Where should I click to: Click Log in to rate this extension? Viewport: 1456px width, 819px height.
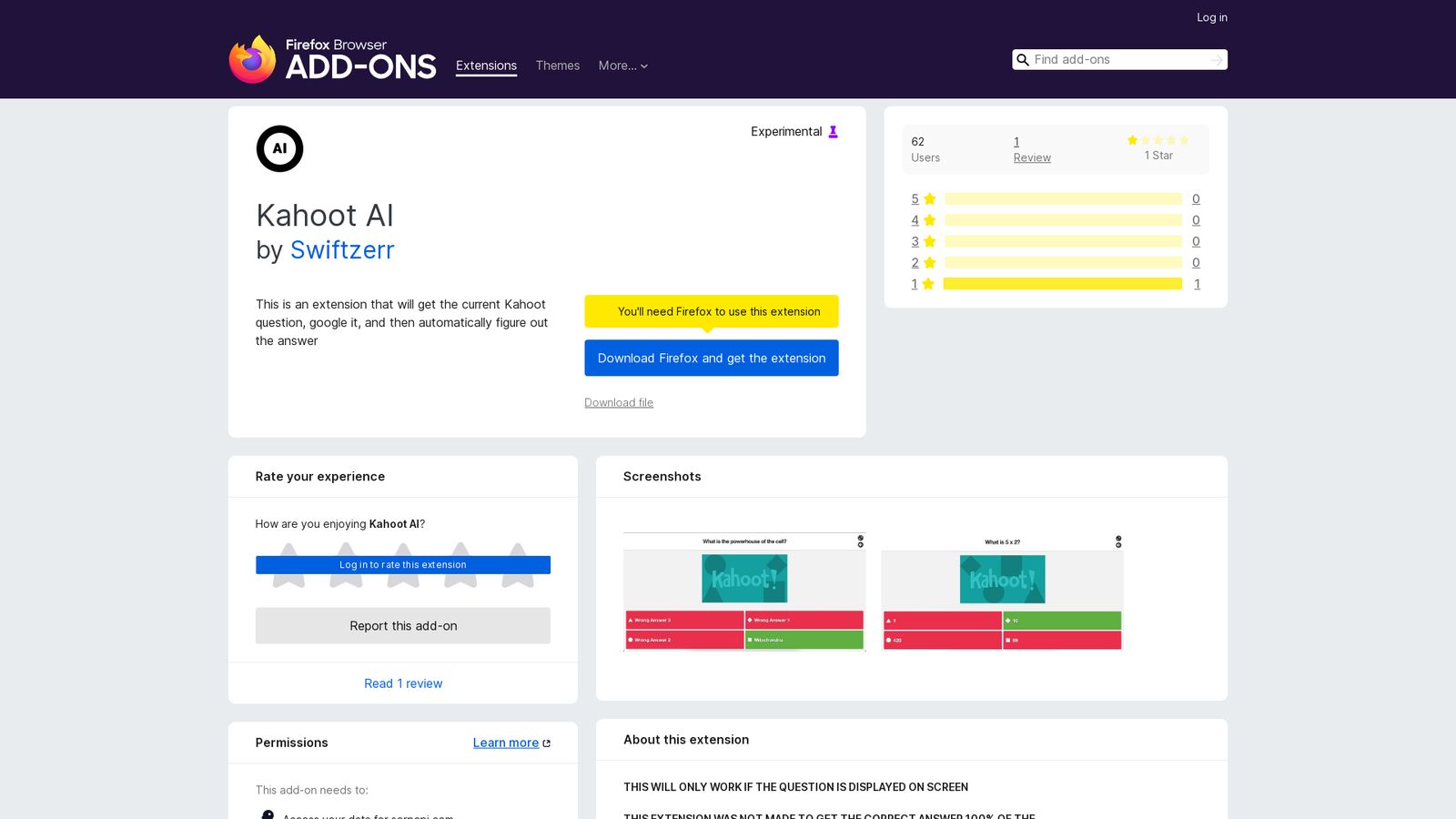point(403,565)
